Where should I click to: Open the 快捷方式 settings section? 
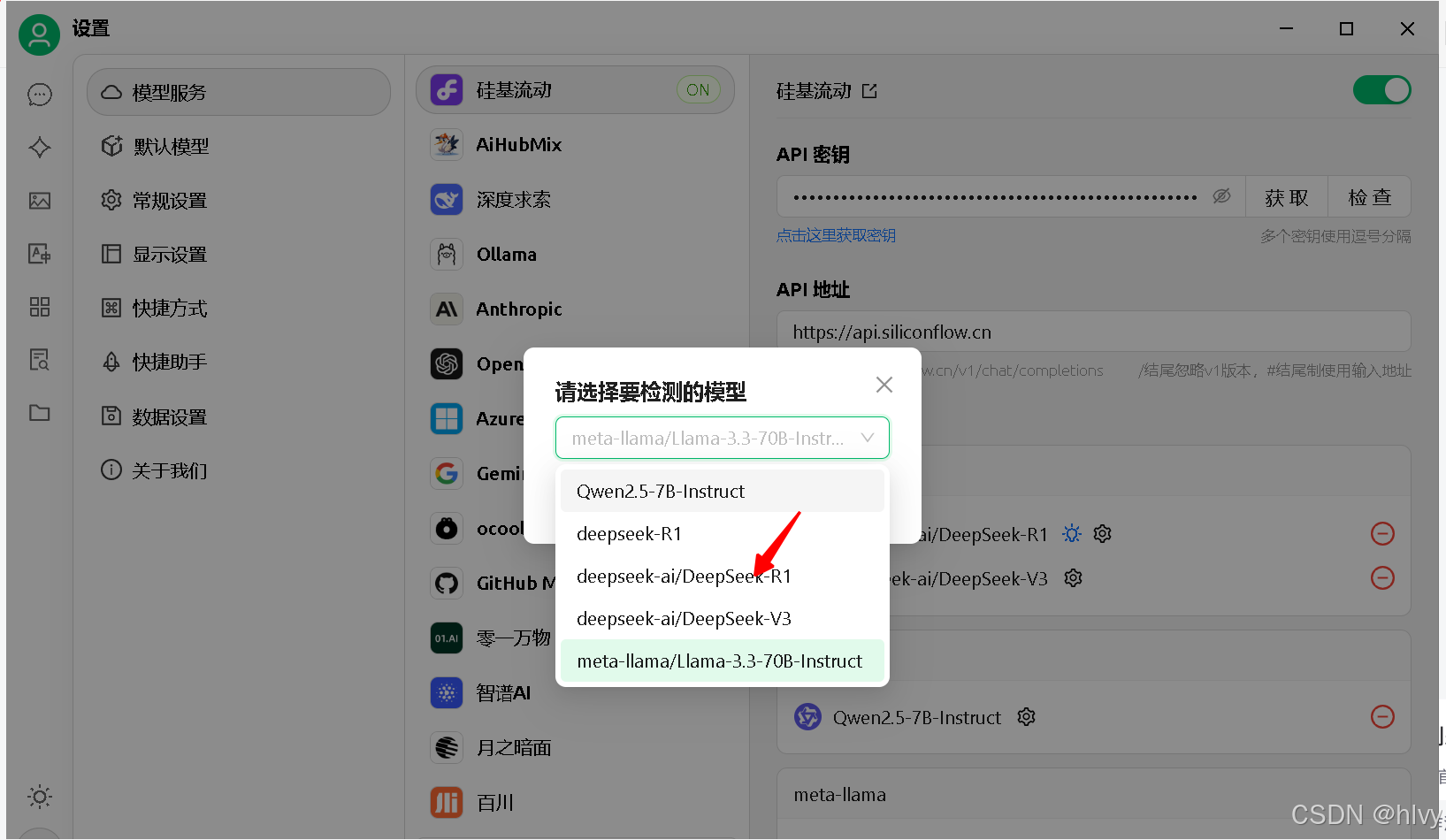tap(239, 309)
